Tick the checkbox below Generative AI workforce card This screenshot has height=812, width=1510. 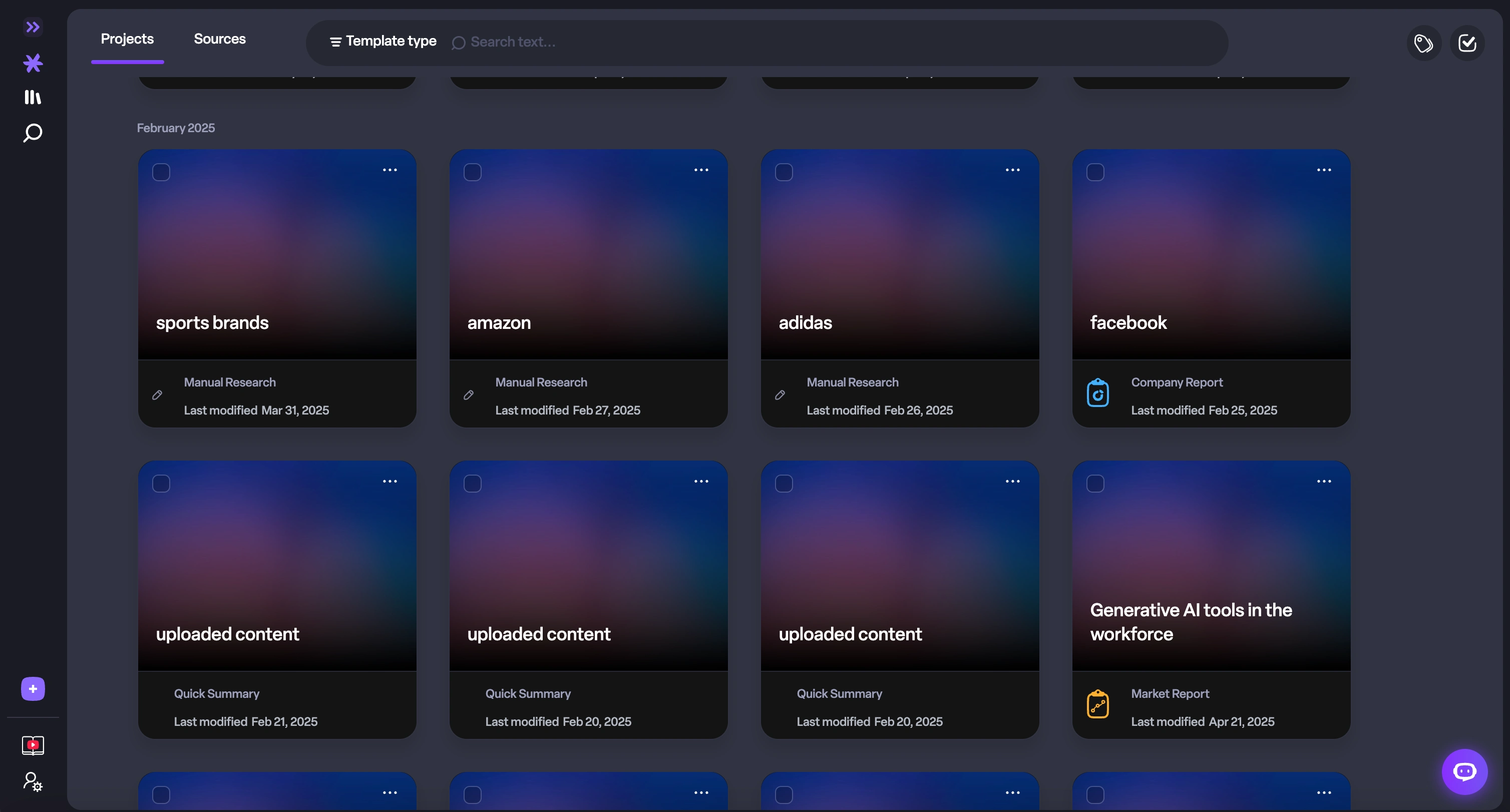[x=1095, y=795]
